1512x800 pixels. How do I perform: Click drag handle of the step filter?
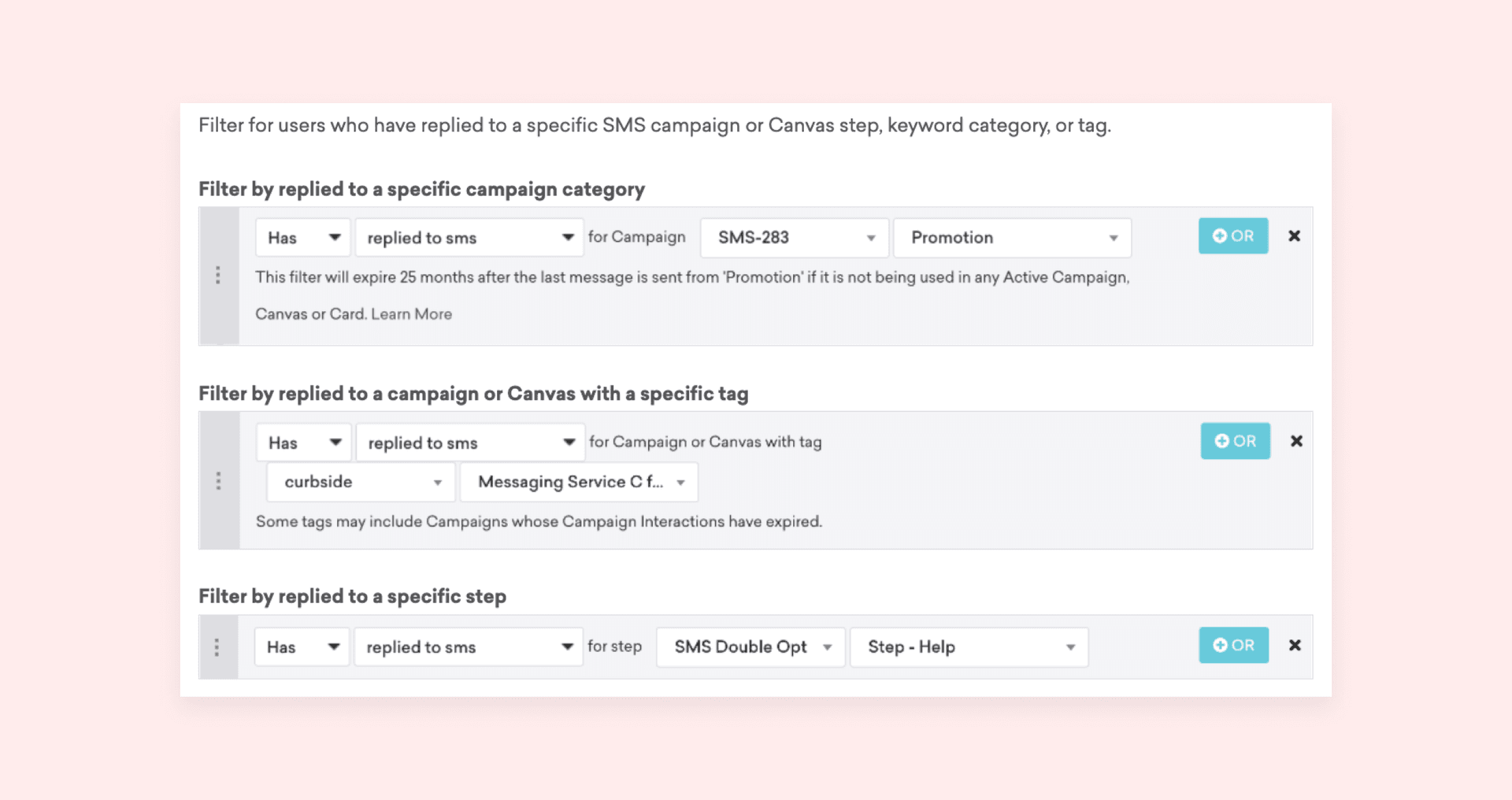[x=217, y=647]
